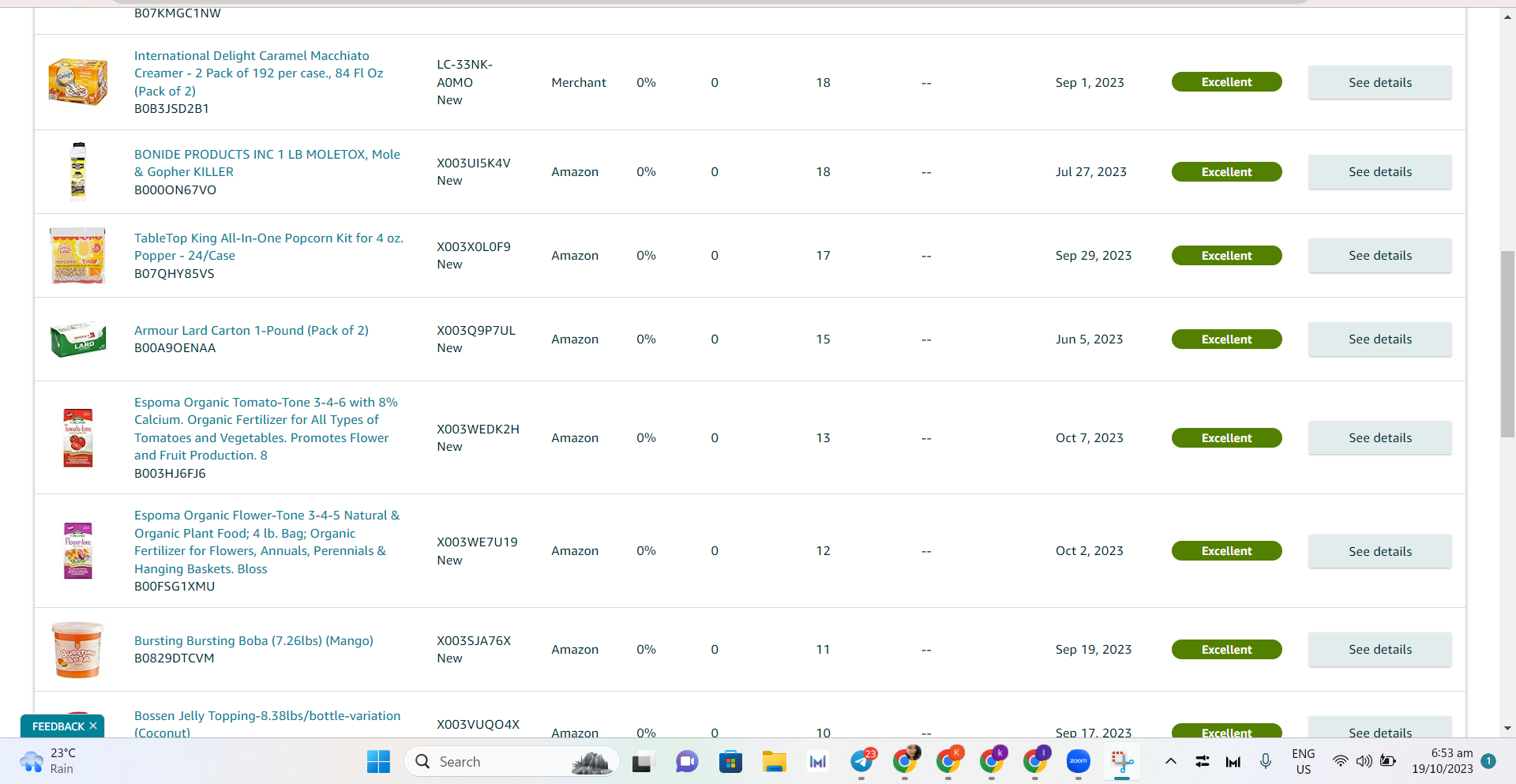1516x784 pixels.
Task: Click the FNSKU text X003SJA76X
Action: click(474, 640)
